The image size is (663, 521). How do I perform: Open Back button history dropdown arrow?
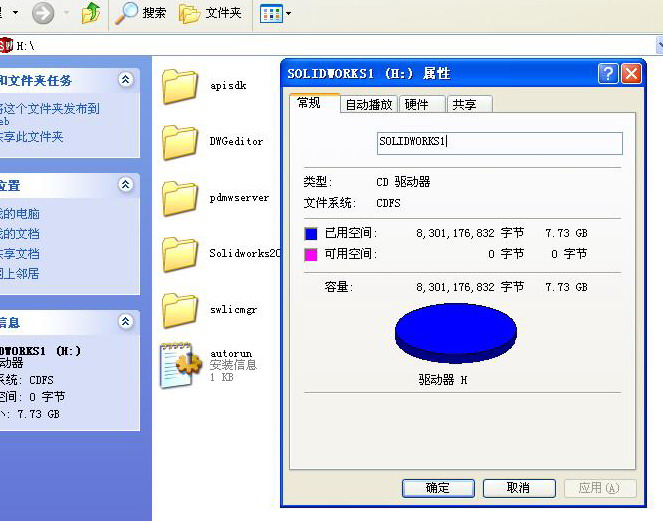[16, 13]
